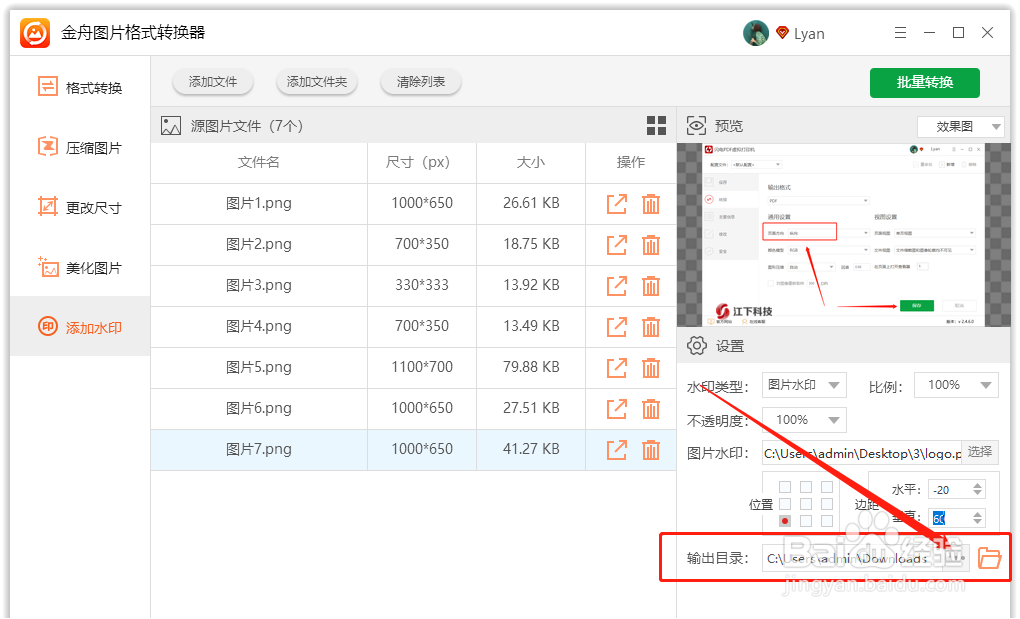This screenshot has width=1020, height=619.
Task: Start conversion with the 批量转换 button
Action: pyautogui.click(x=924, y=83)
